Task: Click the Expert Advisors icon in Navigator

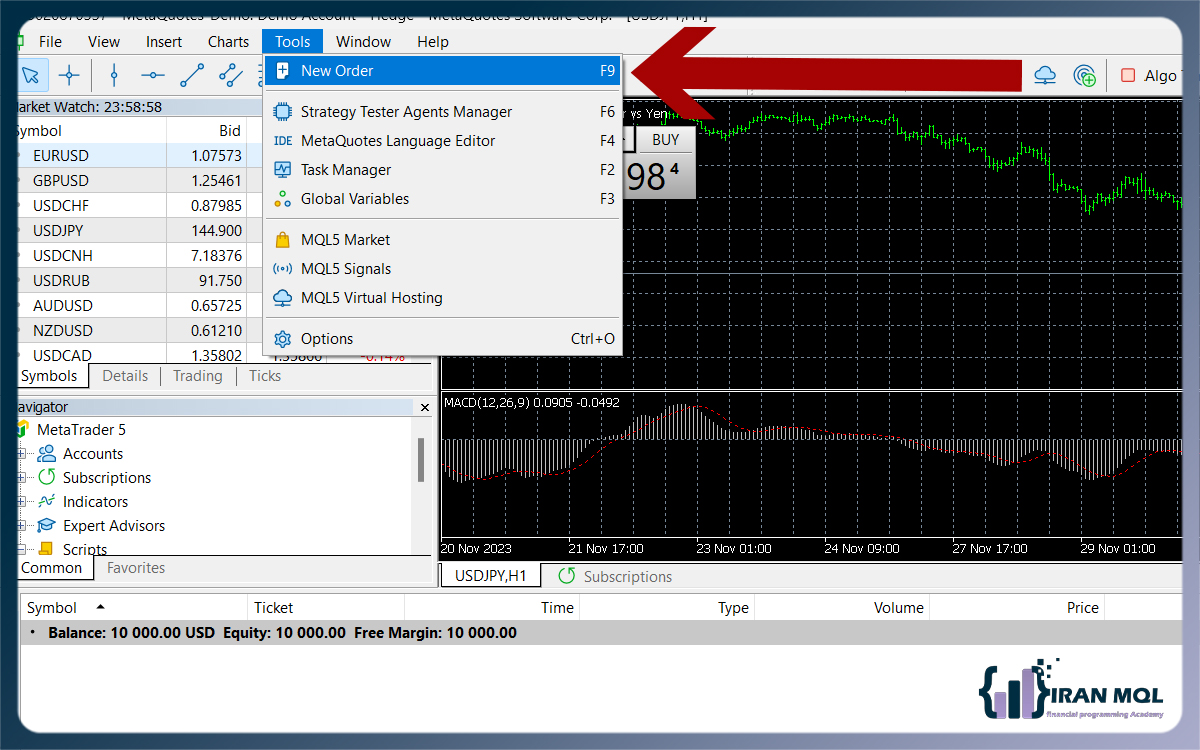Action: coord(46,526)
